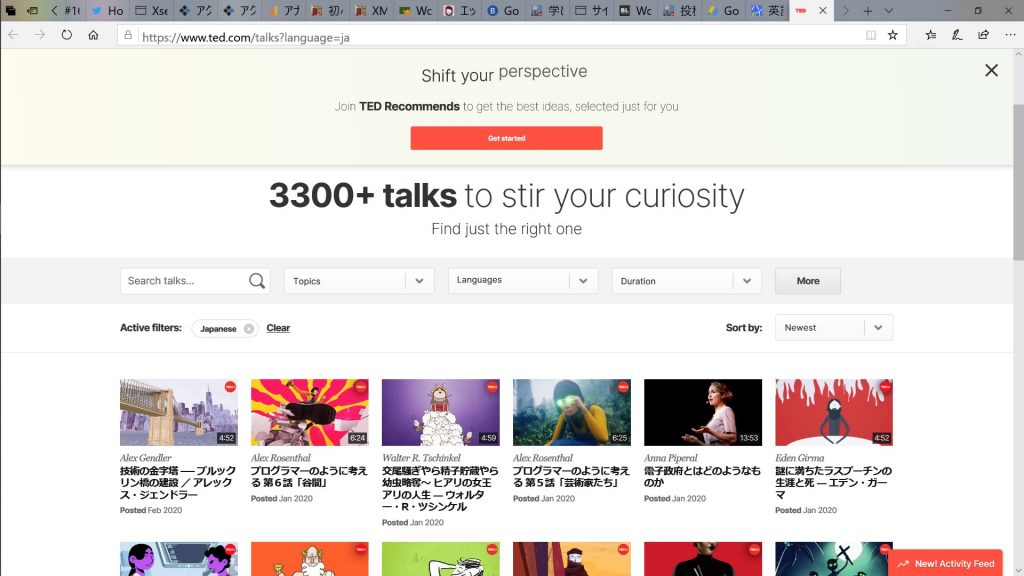Switch to the "英" tab
Screen dimensions: 1024x576
pos(768,10)
